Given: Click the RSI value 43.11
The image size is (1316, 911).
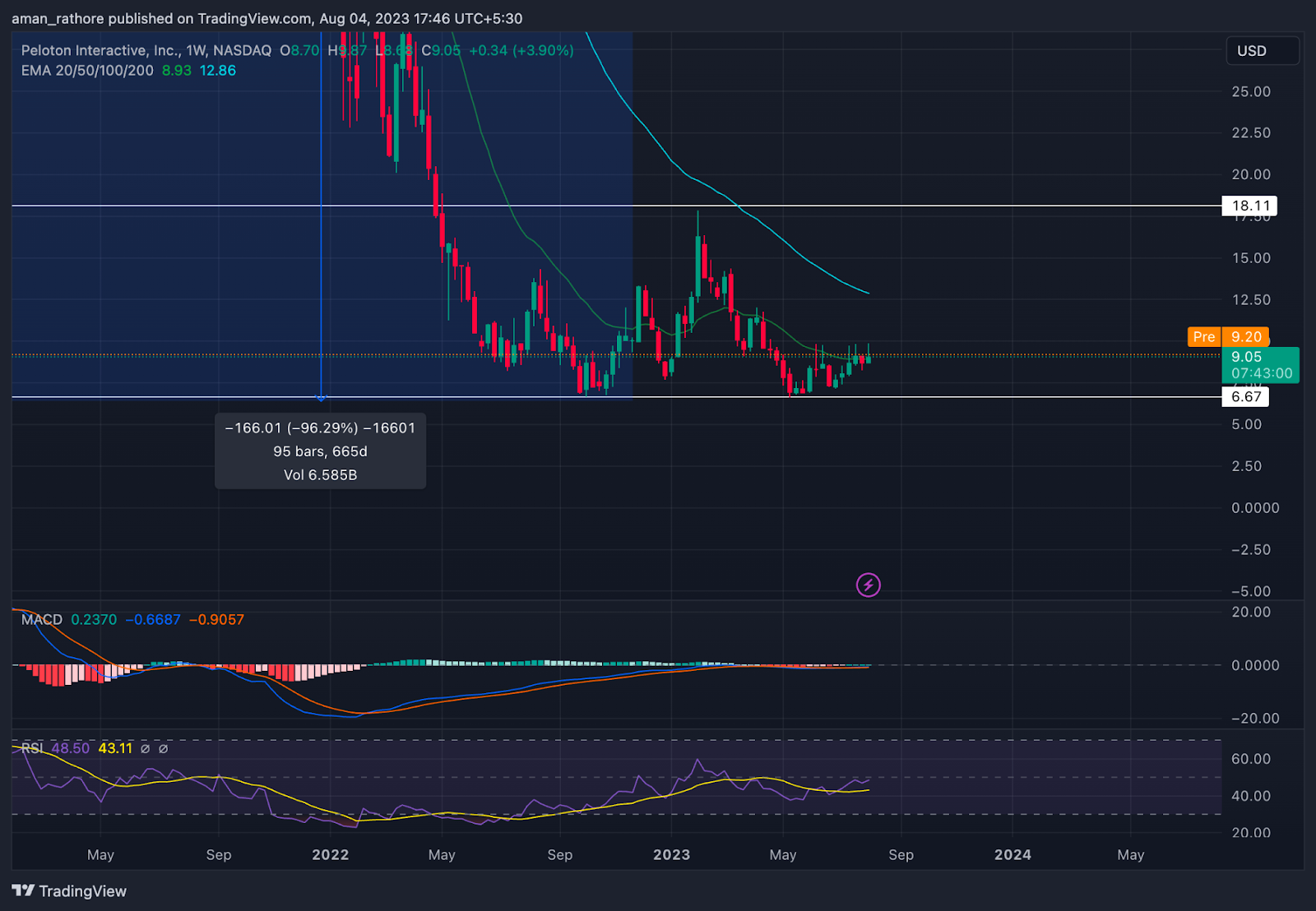Looking at the screenshot, I should [115, 748].
